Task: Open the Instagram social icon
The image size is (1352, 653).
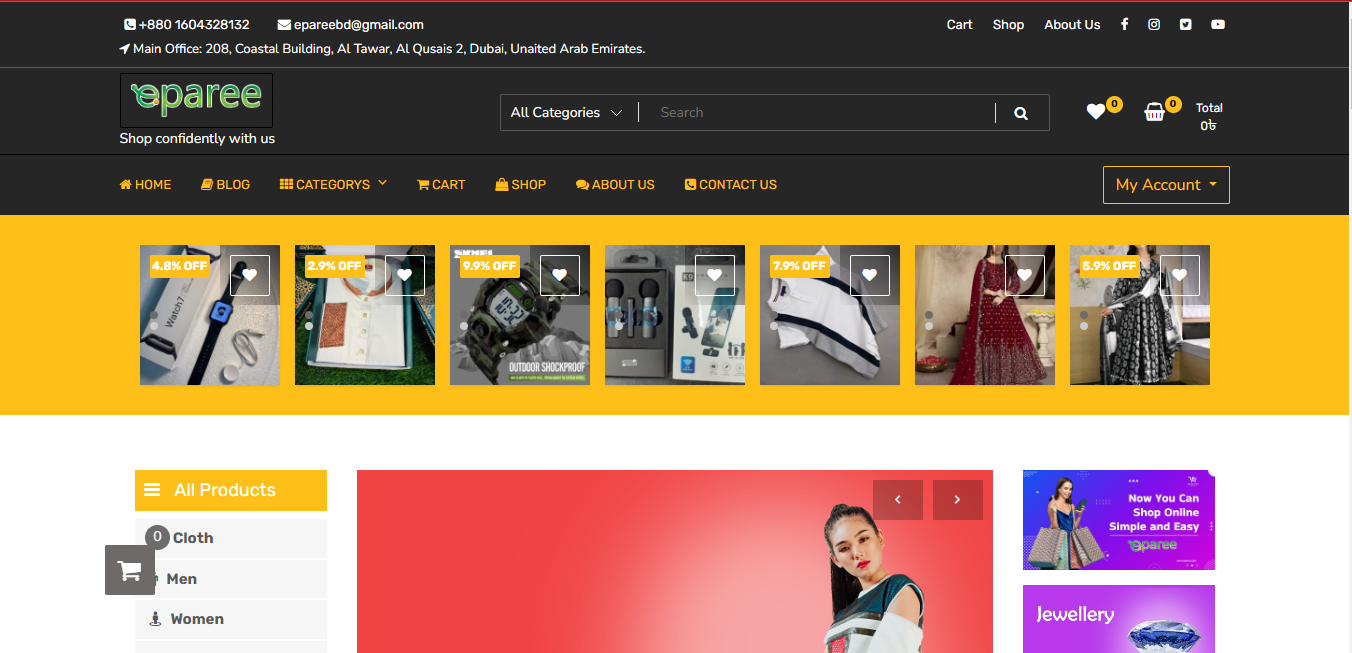Action: click(x=1155, y=24)
